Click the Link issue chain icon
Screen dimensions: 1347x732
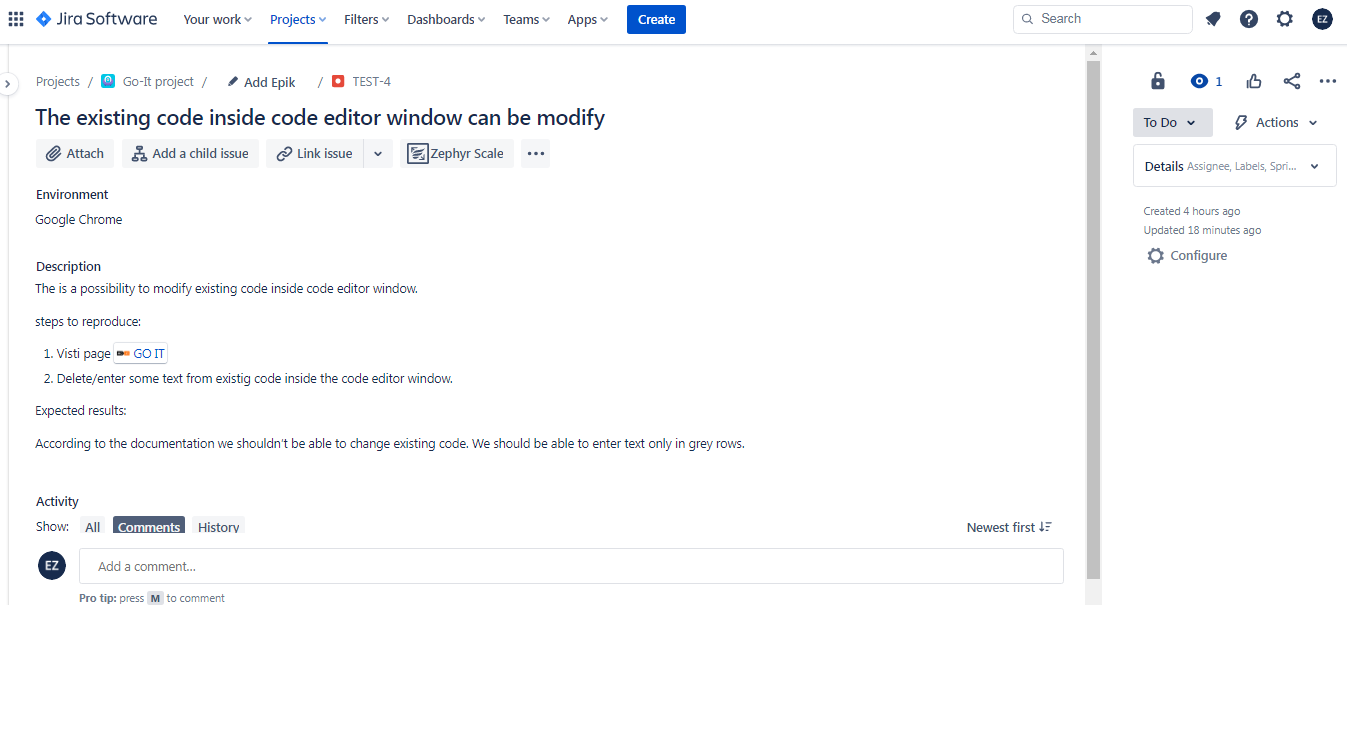coord(283,153)
